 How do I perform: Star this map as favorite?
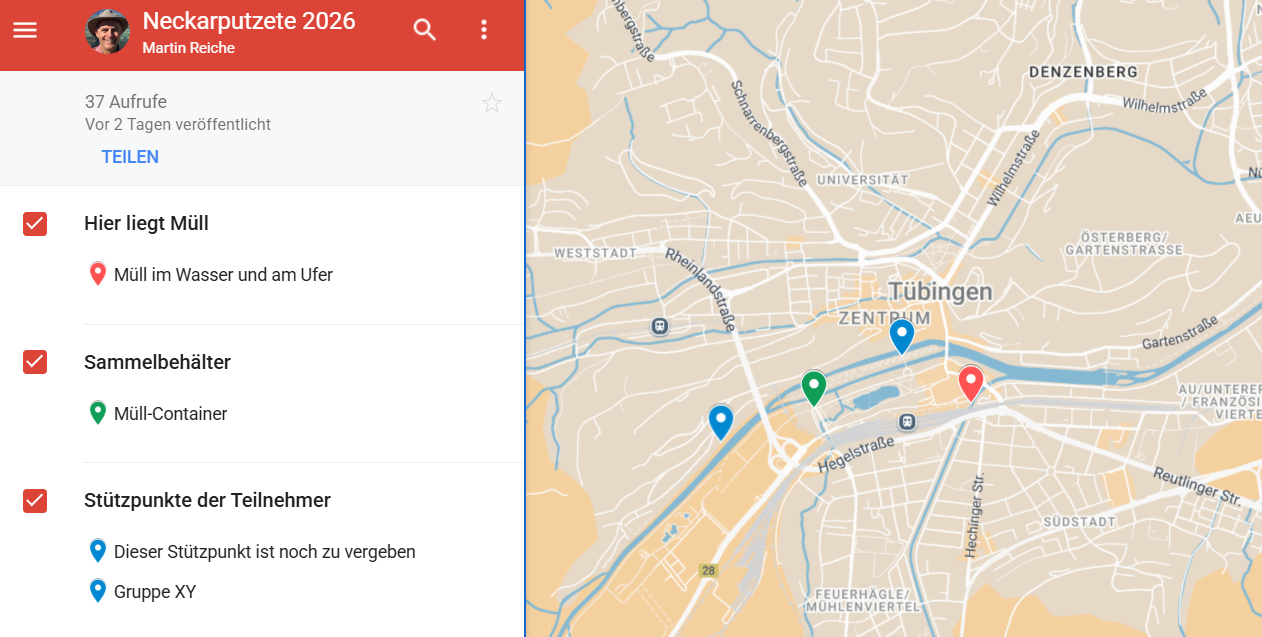coord(492,103)
